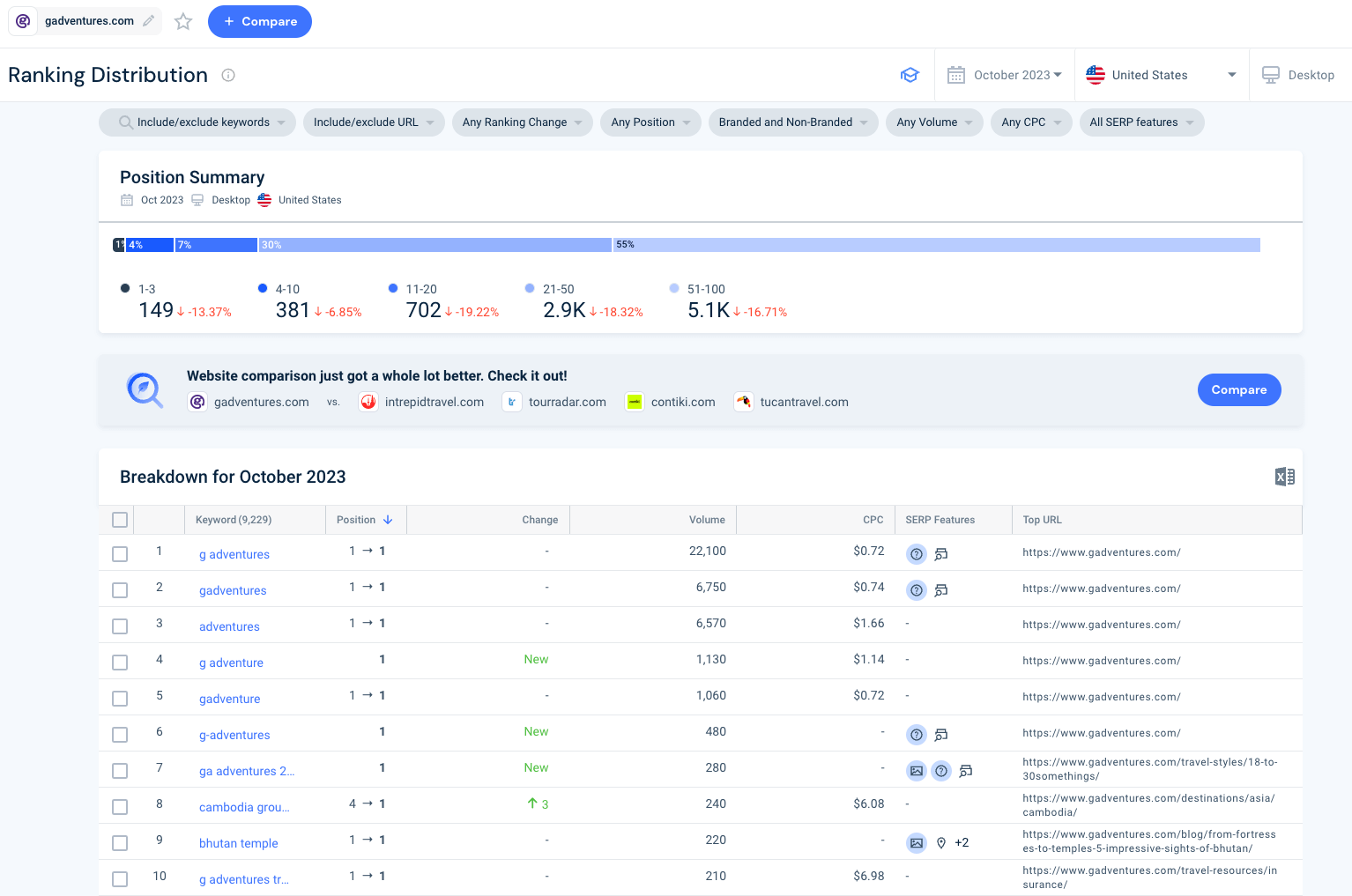Screen dimensions: 1352x896
Task: Expand Any Volume filter
Action: pos(935,122)
